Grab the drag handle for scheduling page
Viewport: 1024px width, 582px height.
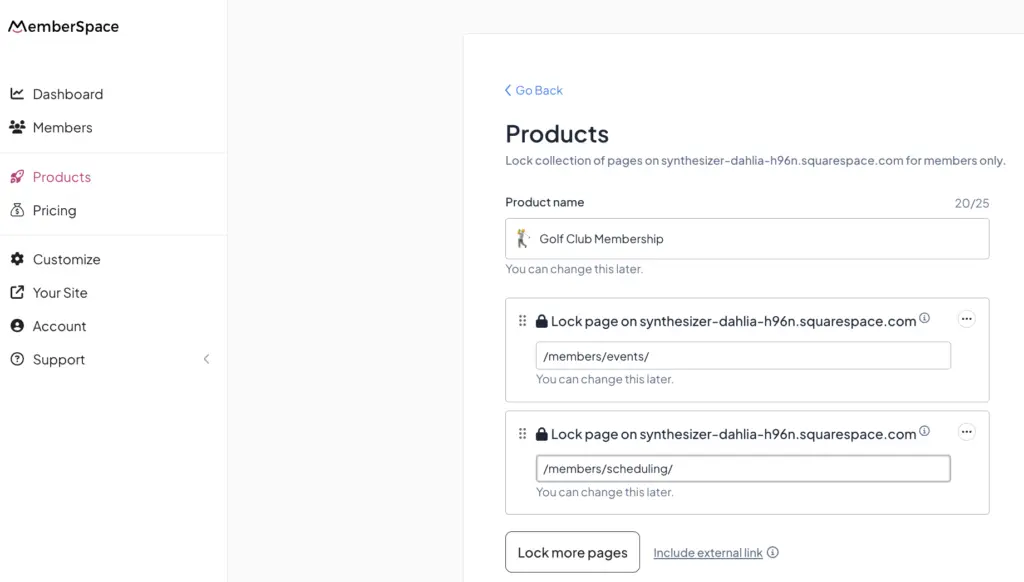pyautogui.click(x=522, y=434)
